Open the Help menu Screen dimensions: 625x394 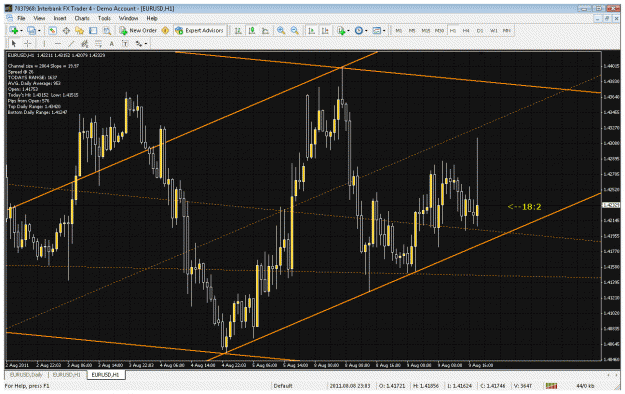point(152,18)
